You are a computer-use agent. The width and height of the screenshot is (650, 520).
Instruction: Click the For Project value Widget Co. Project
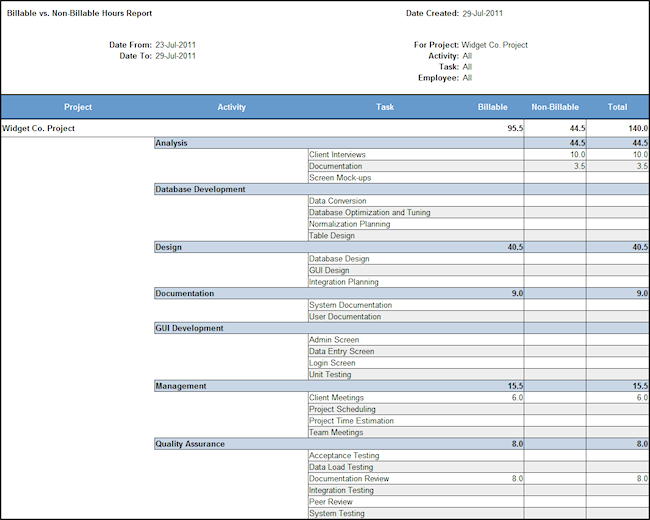coord(495,45)
